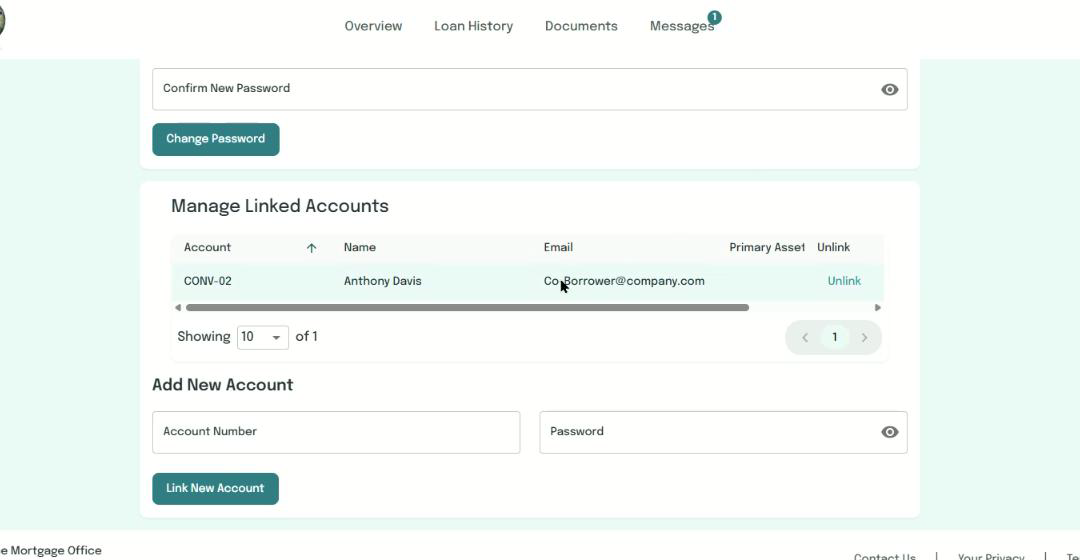Click the Account column sort arrow
The image size is (1080, 560).
[x=311, y=248]
